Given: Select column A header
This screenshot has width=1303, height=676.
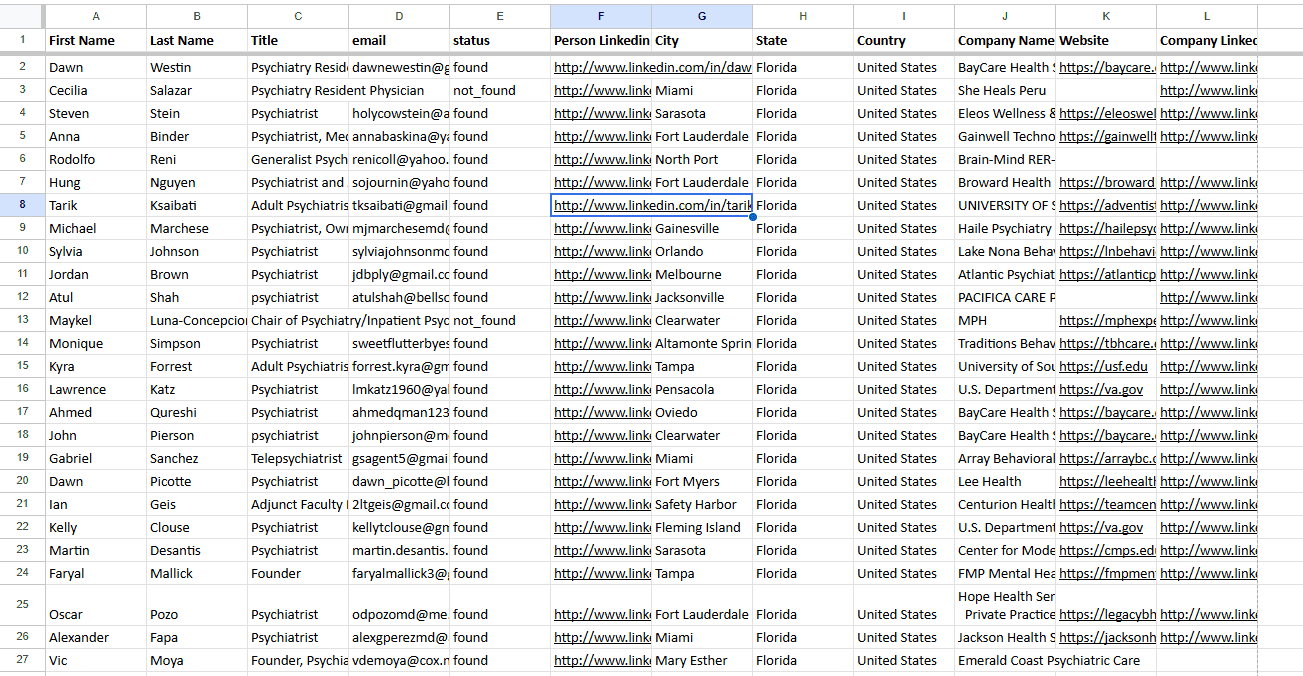Looking at the screenshot, I should coord(96,16).
